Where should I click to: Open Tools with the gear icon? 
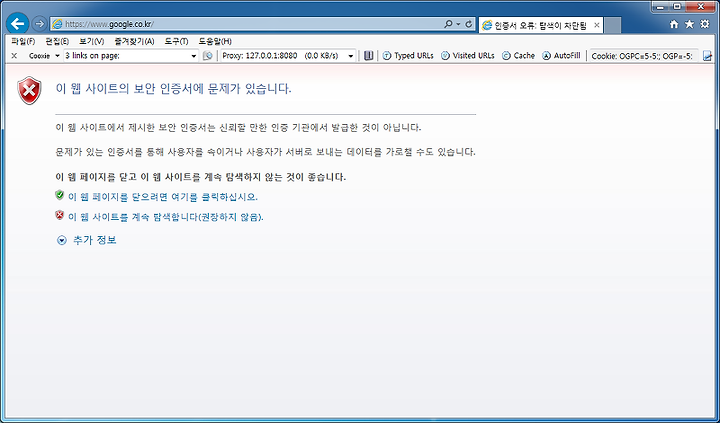[x=704, y=24]
